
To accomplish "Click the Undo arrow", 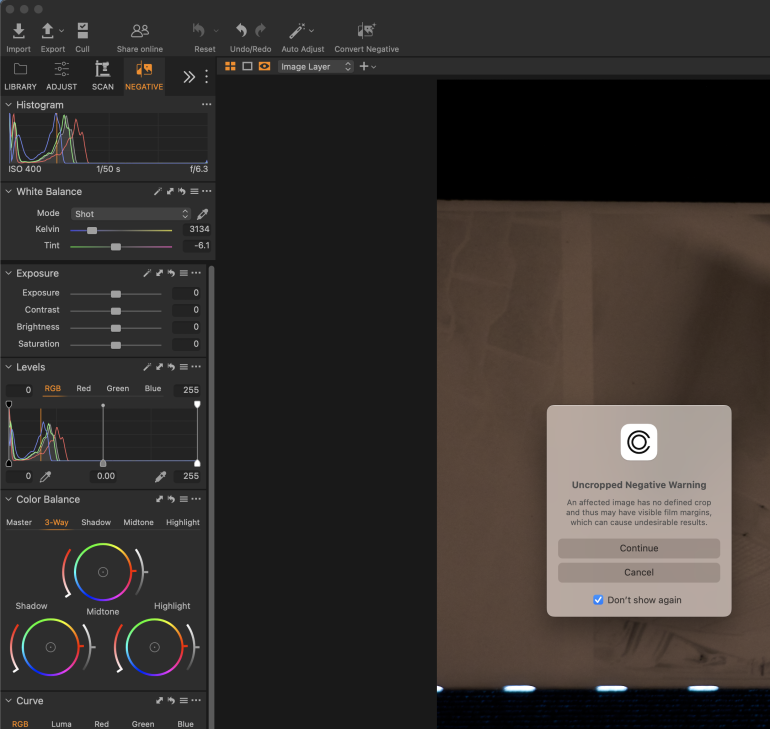I will click(x=241, y=30).
